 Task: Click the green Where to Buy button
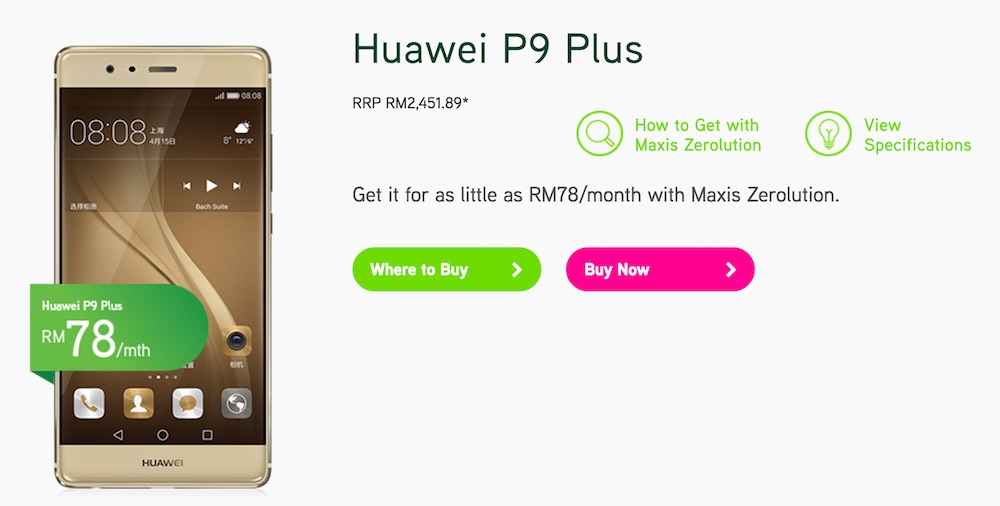(446, 269)
